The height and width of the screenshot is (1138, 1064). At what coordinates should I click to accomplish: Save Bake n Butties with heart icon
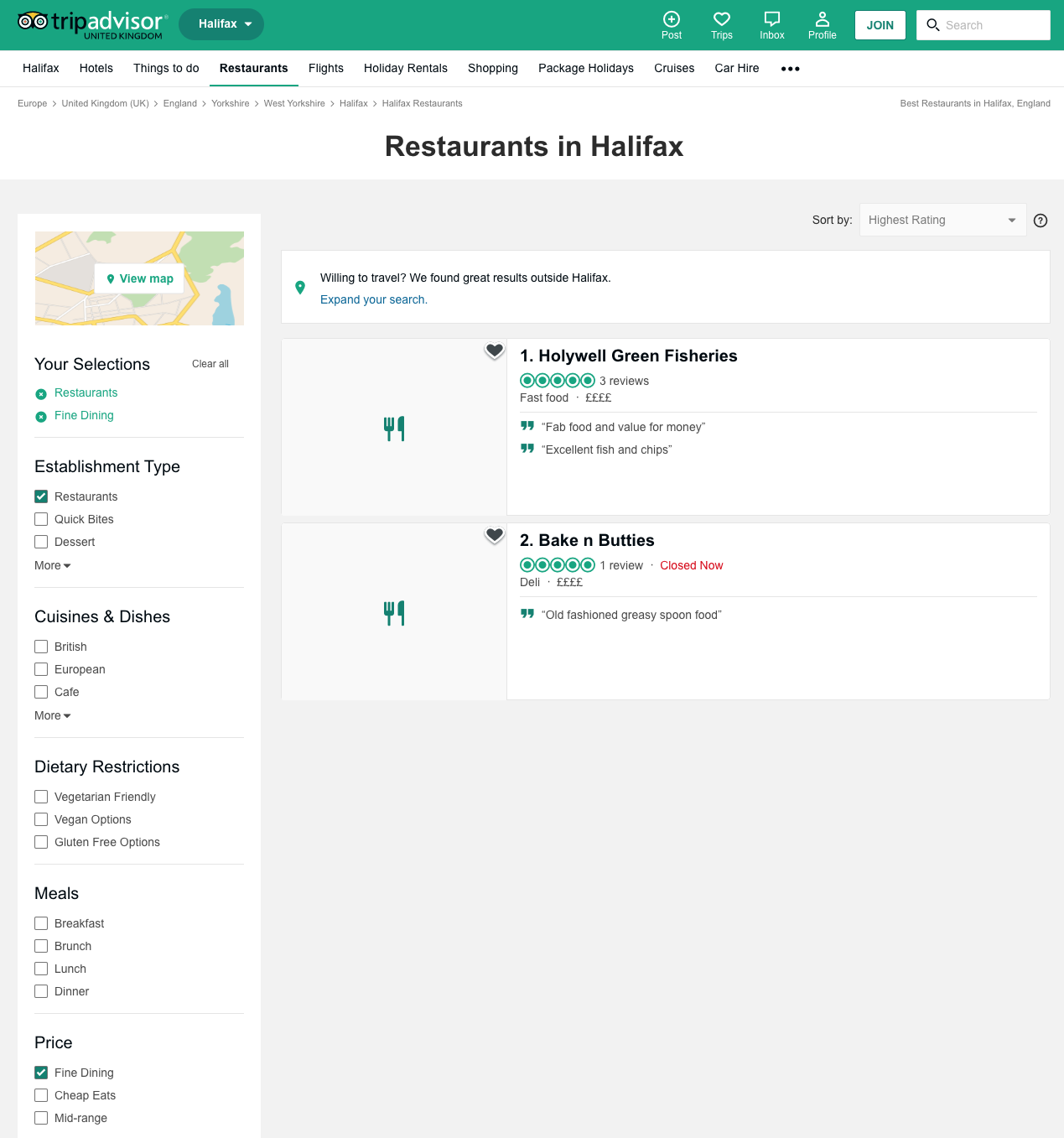pos(495,535)
